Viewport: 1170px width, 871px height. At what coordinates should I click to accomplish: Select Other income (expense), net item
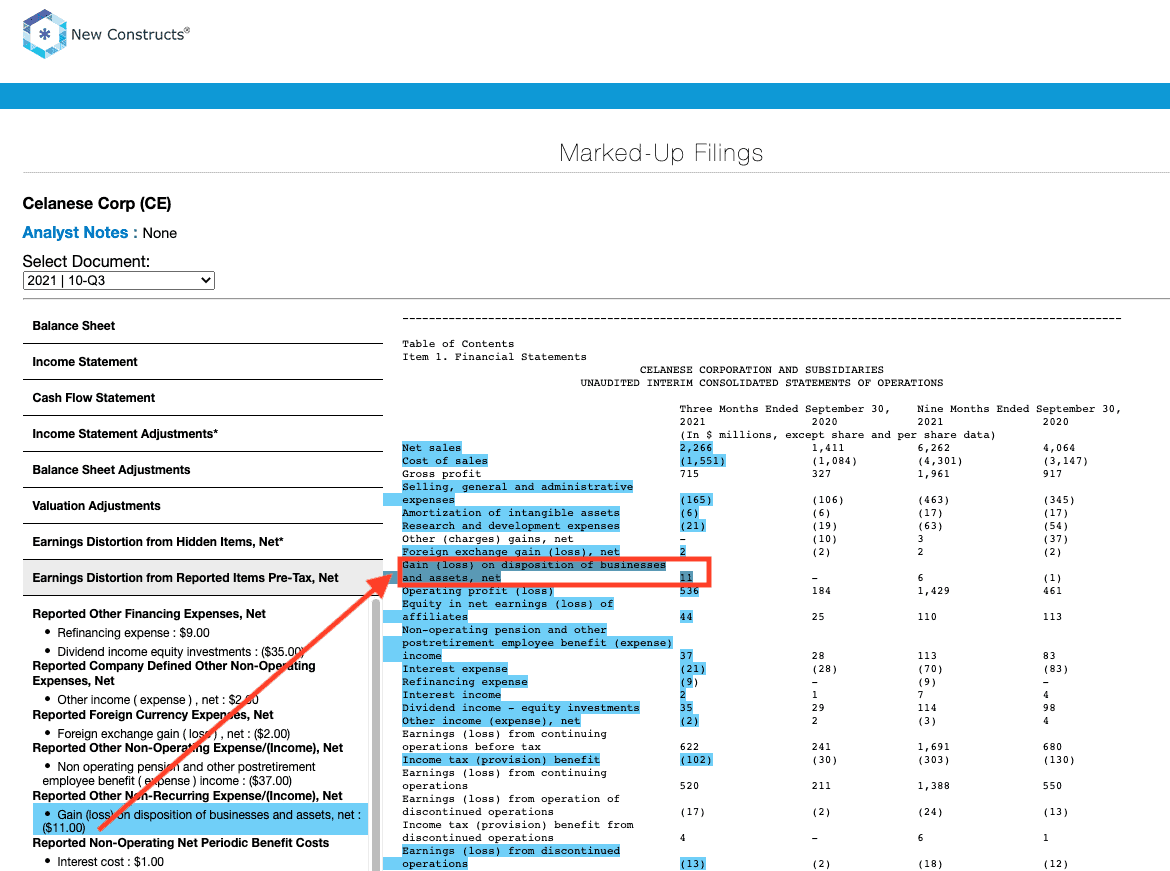coord(158,700)
